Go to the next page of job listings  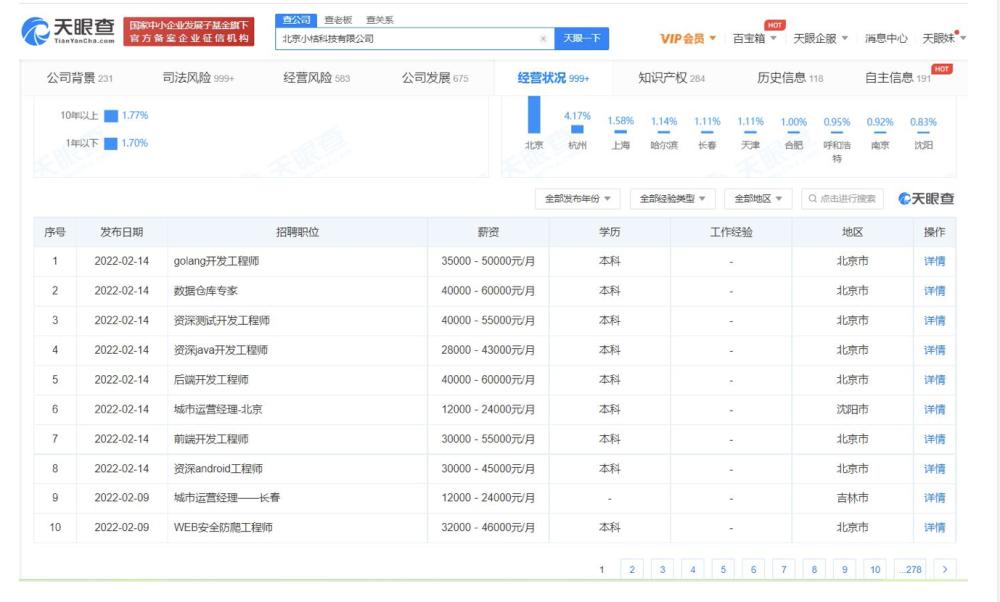coord(945,569)
